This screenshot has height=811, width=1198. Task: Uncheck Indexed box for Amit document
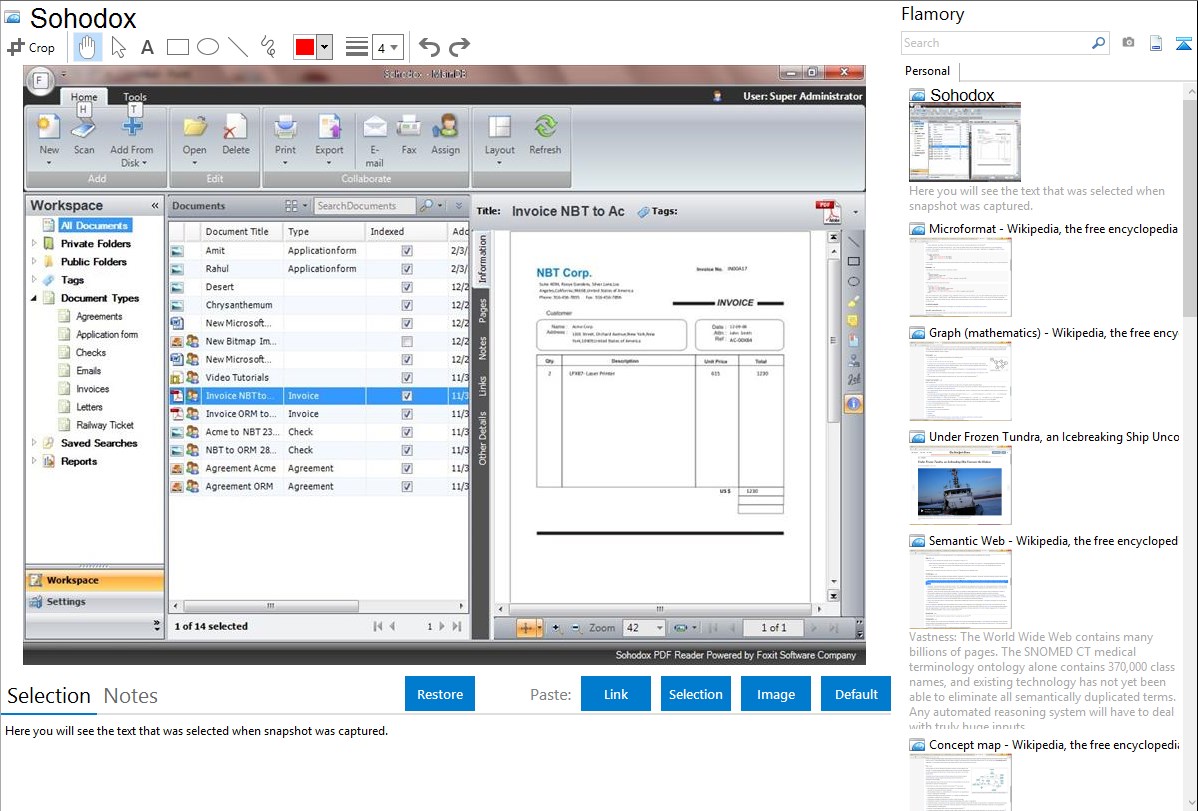click(406, 251)
